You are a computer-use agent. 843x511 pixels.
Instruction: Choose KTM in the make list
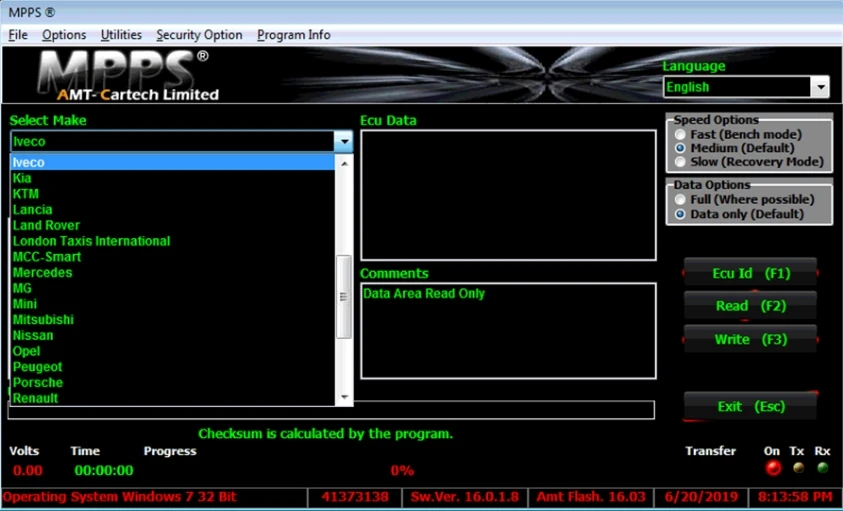[x=173, y=194]
